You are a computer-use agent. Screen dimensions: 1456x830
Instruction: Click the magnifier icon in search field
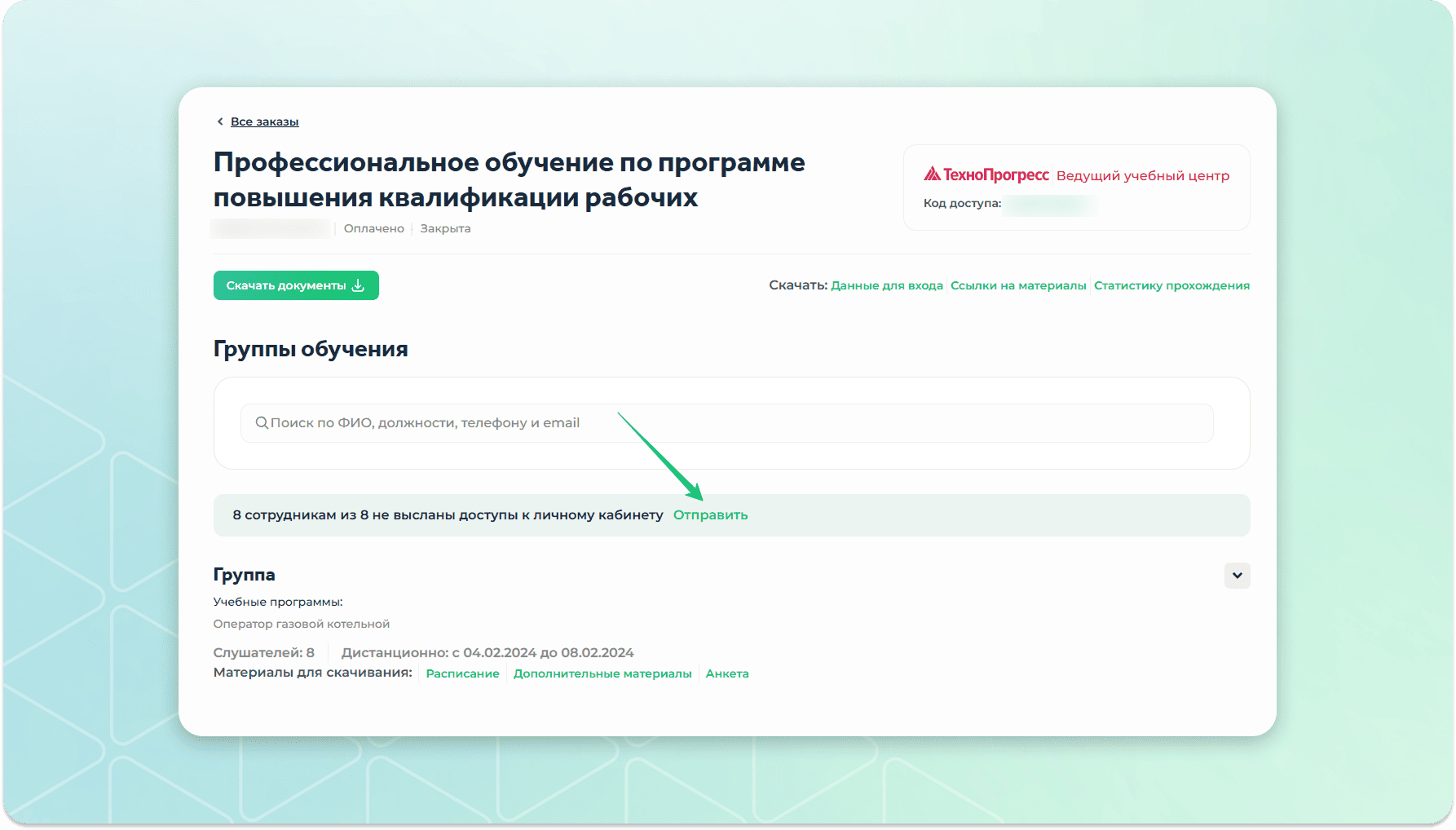tap(262, 422)
